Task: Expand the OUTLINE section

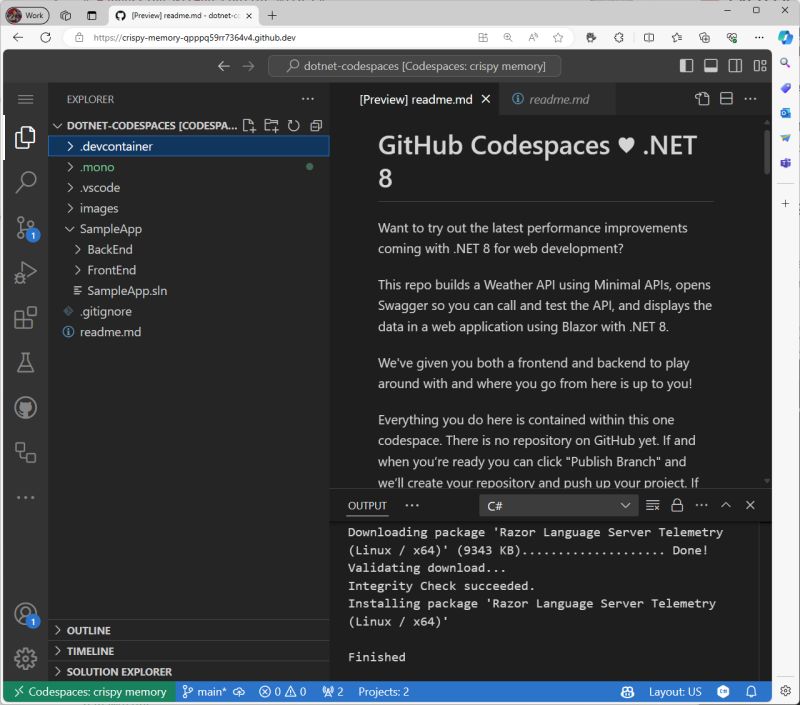Action: coord(91,630)
